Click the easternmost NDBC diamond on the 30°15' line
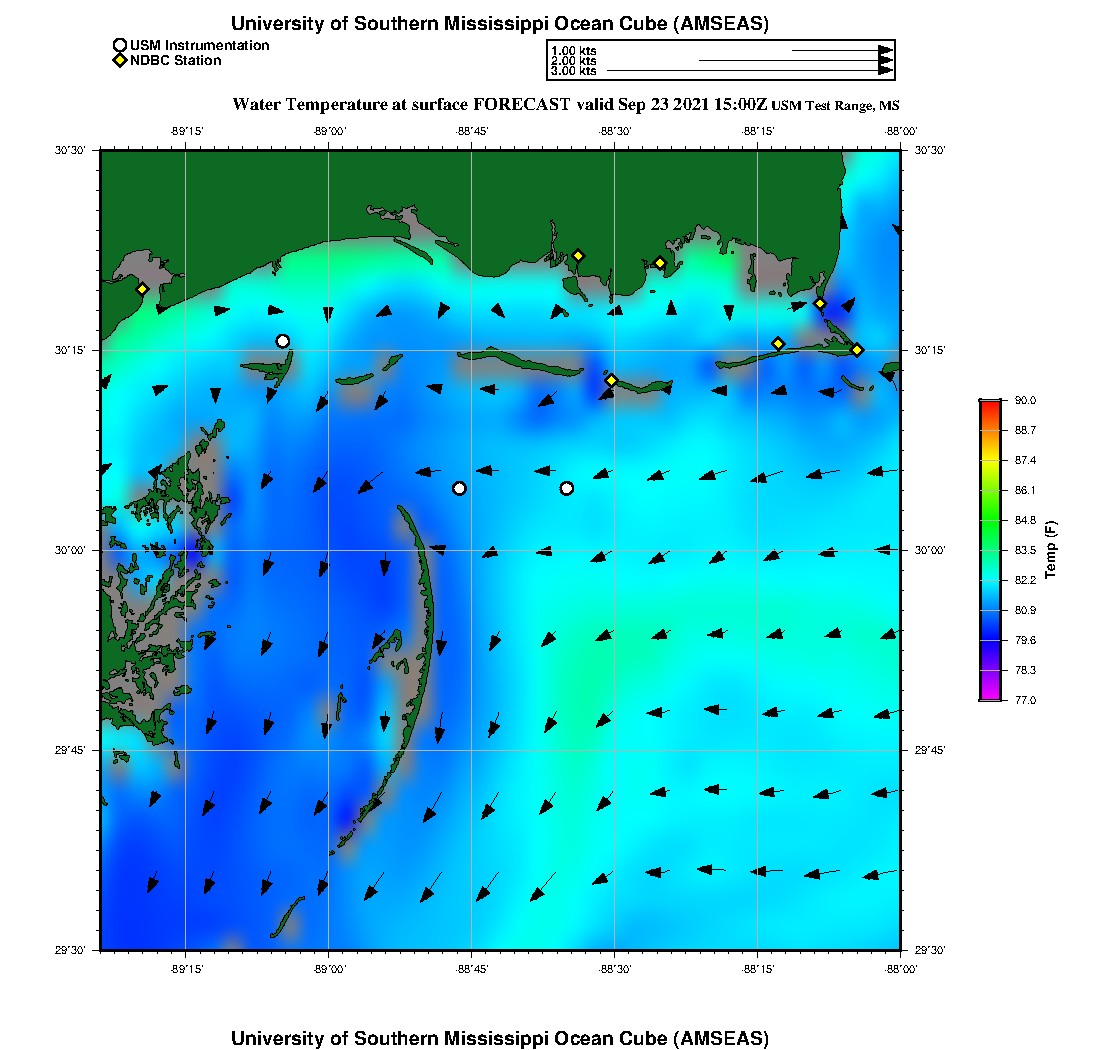The width and height of the screenshot is (1100, 1050). [857, 350]
